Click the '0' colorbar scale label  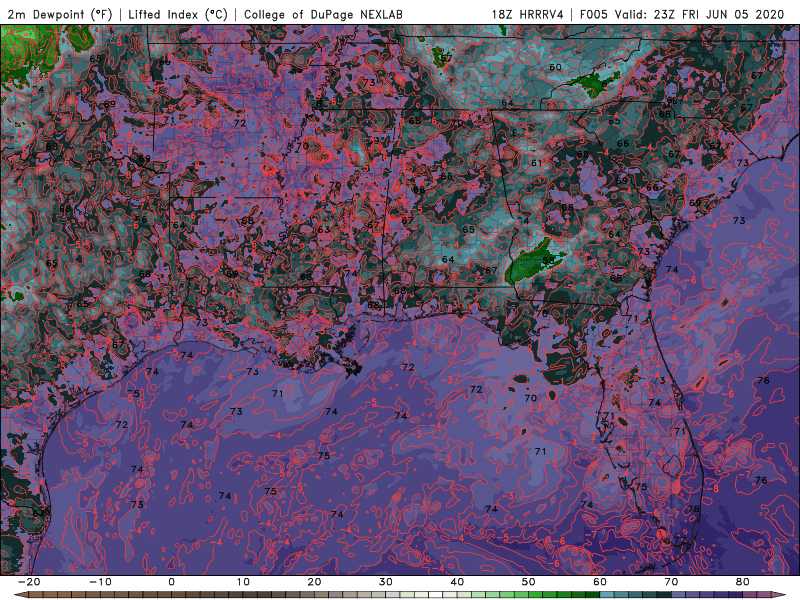tap(171, 582)
